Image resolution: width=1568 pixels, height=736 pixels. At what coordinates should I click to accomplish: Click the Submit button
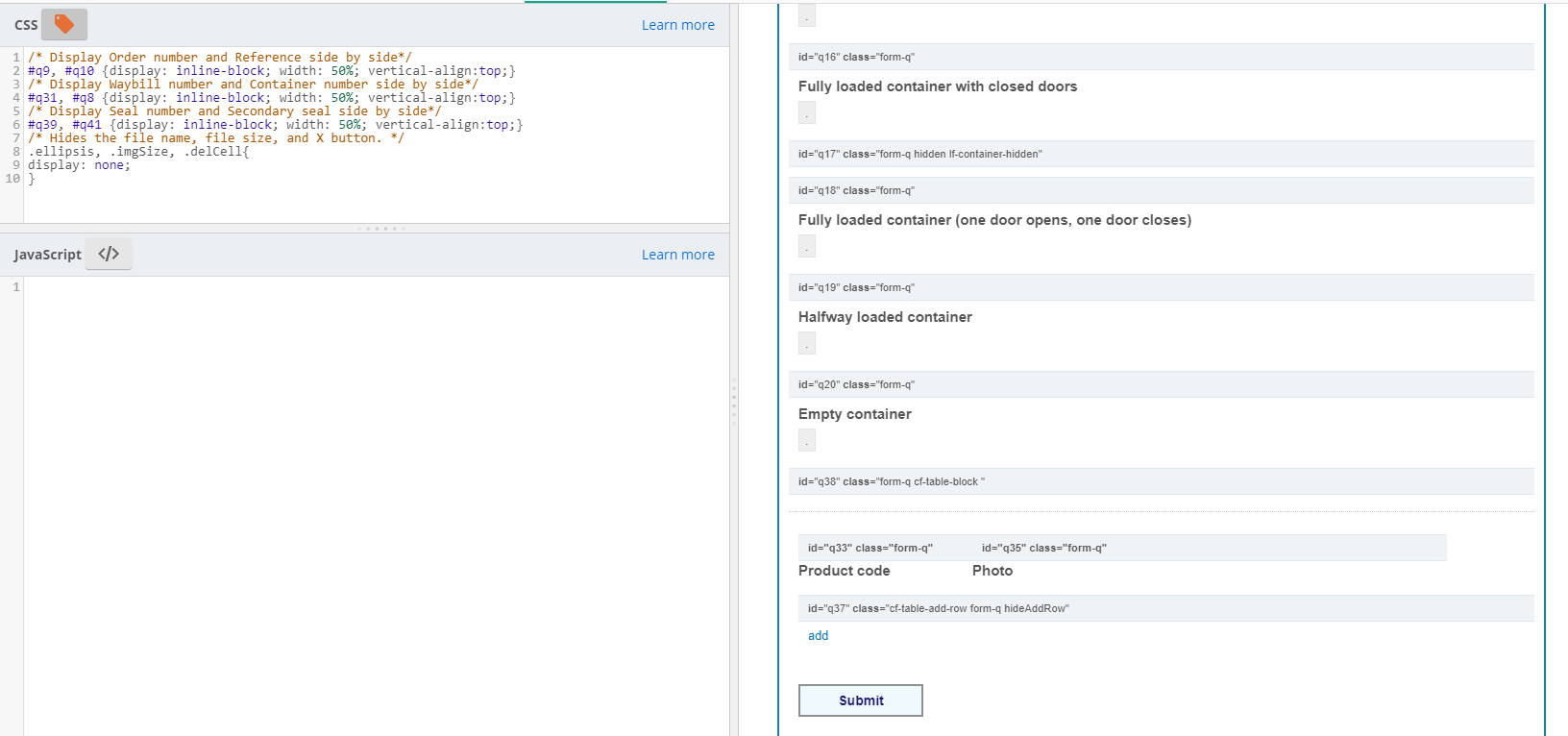tap(860, 700)
